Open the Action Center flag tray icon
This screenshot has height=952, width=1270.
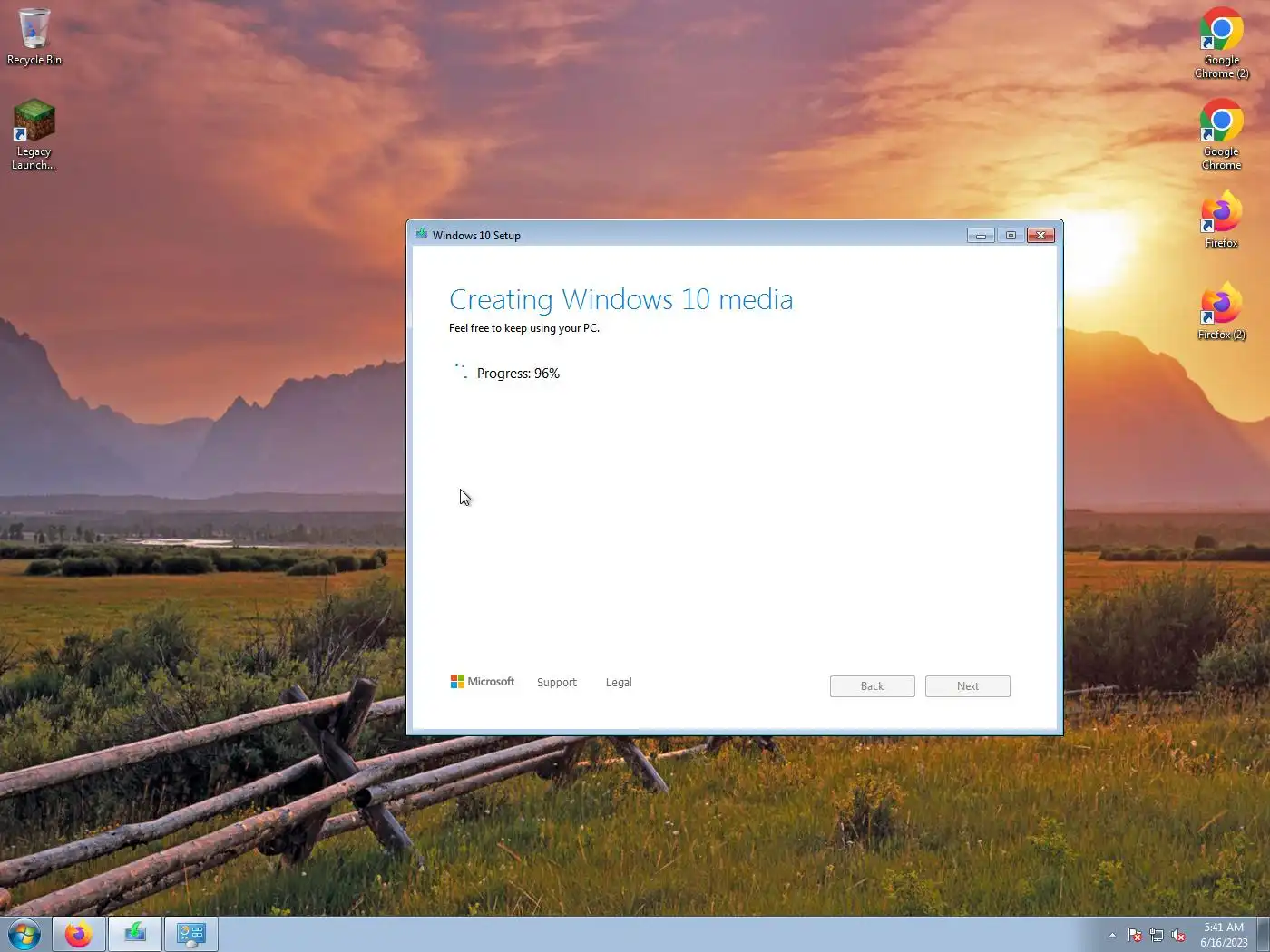pos(1135,935)
